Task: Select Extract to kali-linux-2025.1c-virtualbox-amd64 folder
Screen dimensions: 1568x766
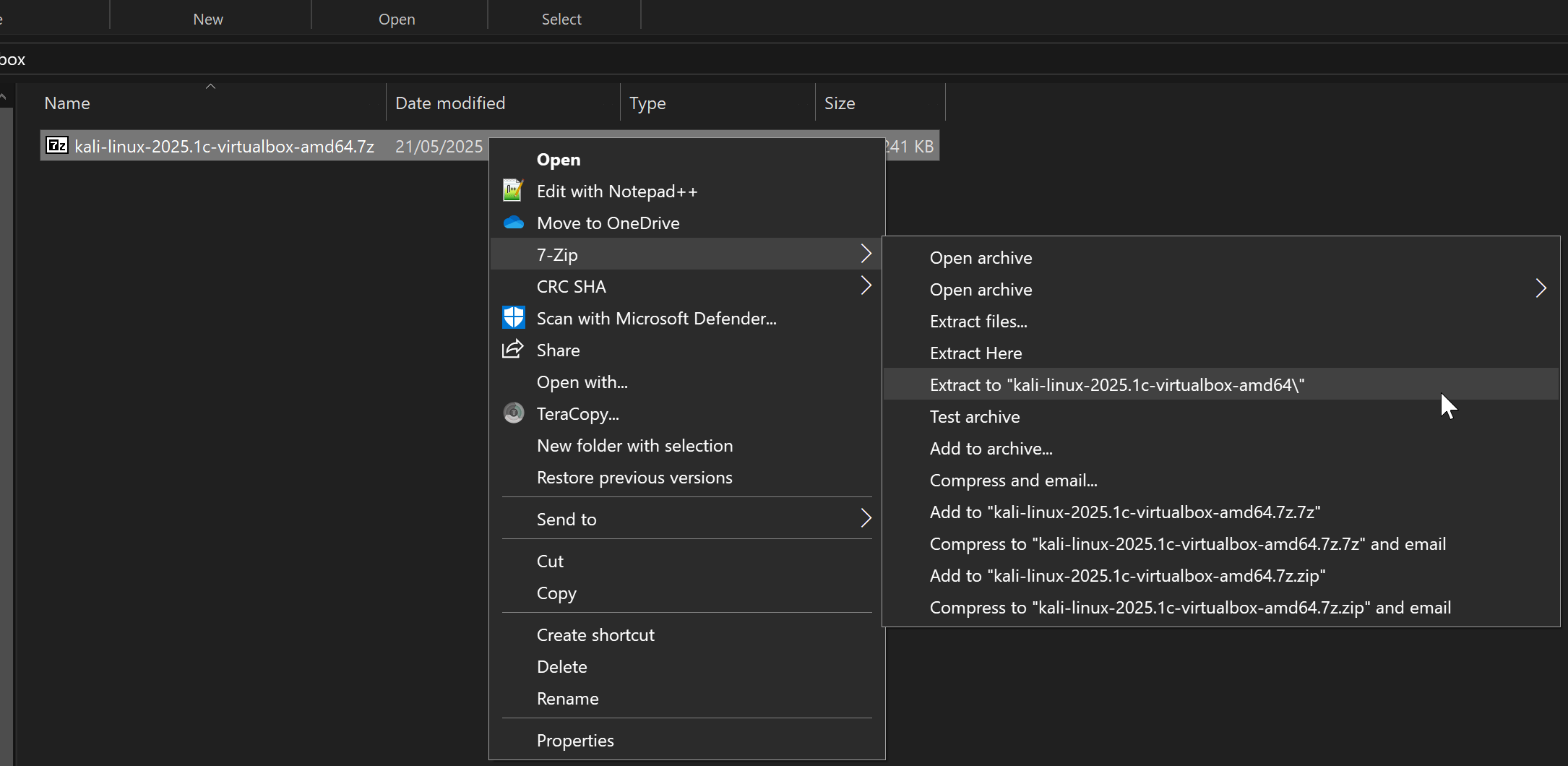Action: (1220, 384)
